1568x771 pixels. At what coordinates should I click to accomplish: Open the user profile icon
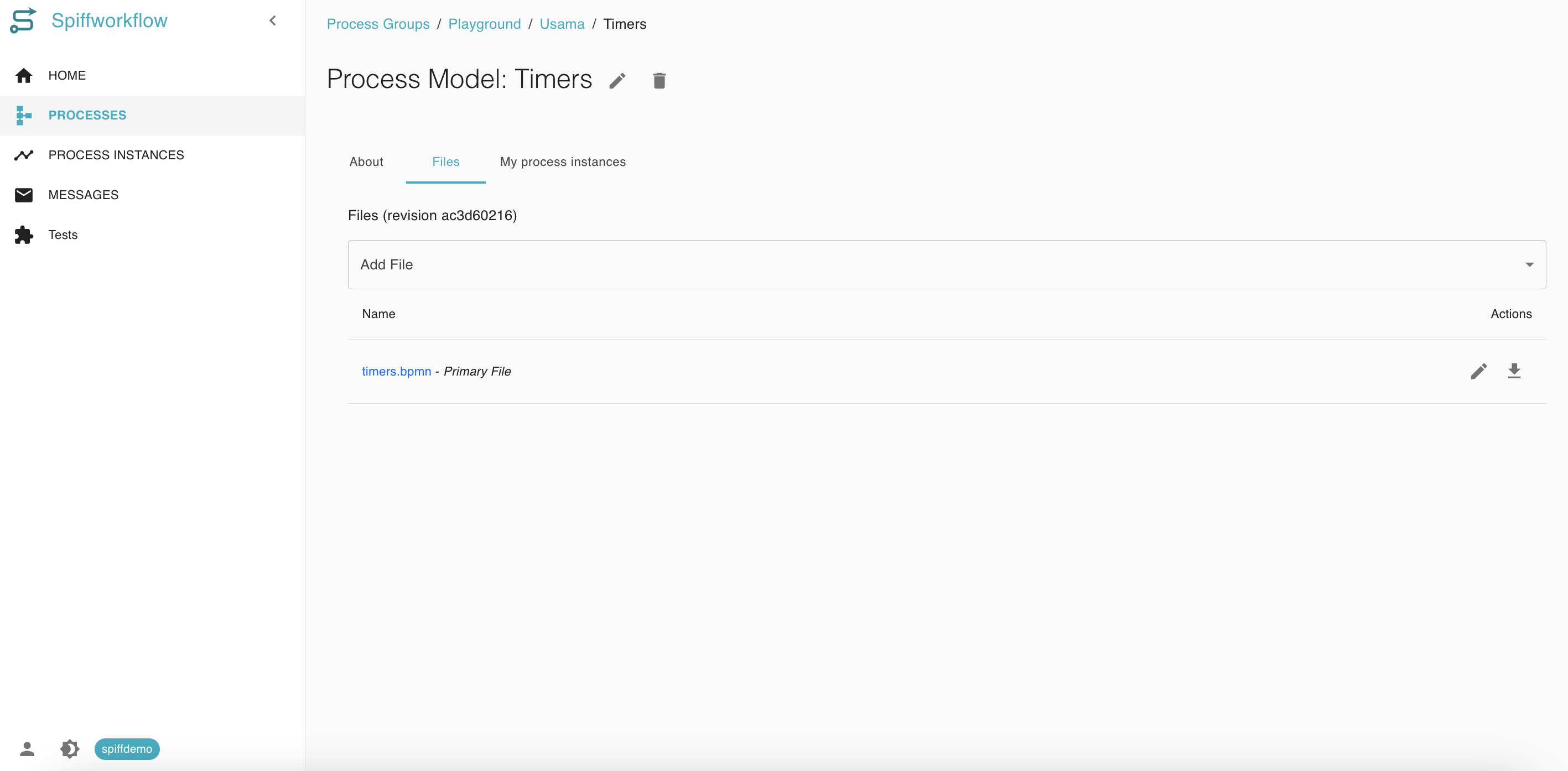pos(27,748)
